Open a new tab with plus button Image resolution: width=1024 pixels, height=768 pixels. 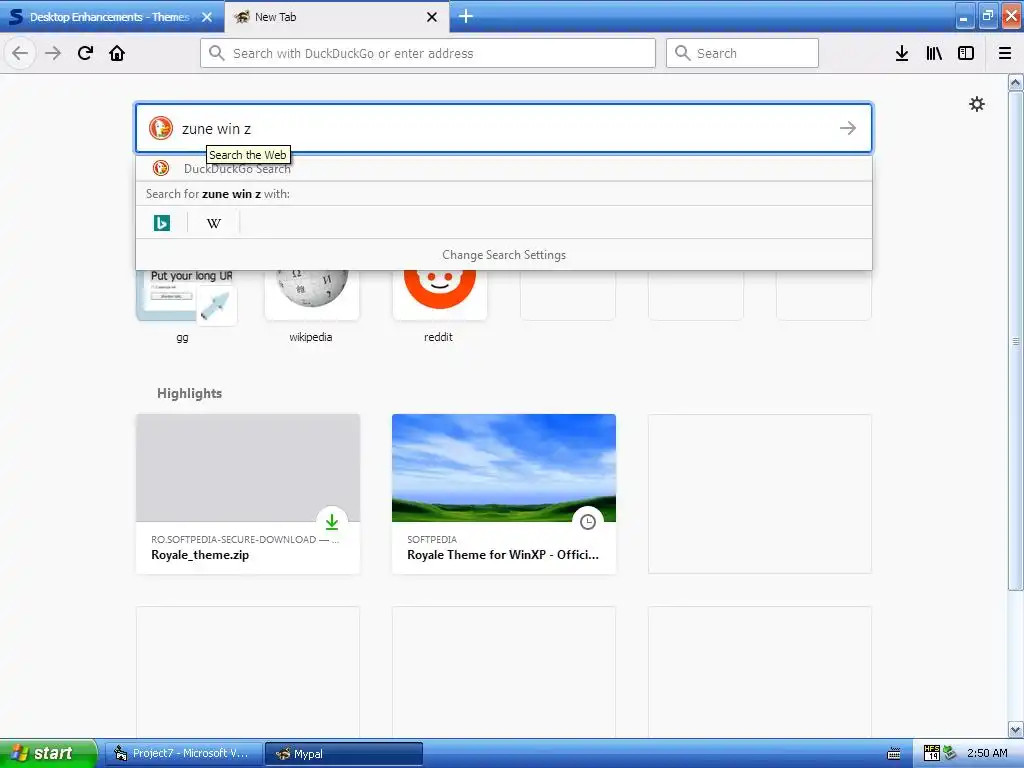click(x=466, y=16)
